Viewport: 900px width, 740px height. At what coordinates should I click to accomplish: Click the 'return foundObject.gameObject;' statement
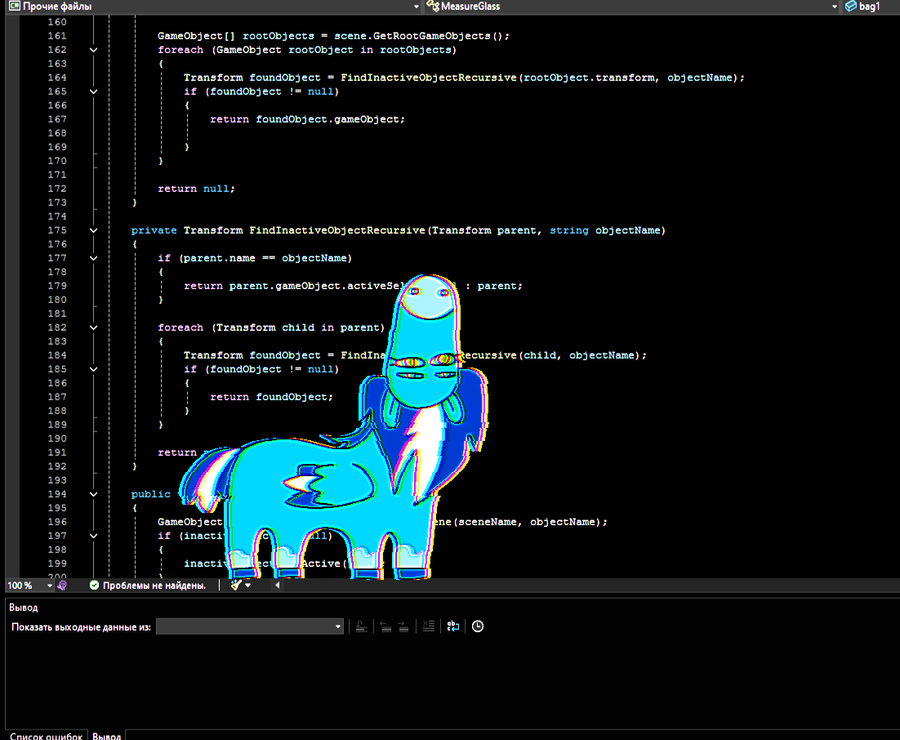(x=307, y=119)
